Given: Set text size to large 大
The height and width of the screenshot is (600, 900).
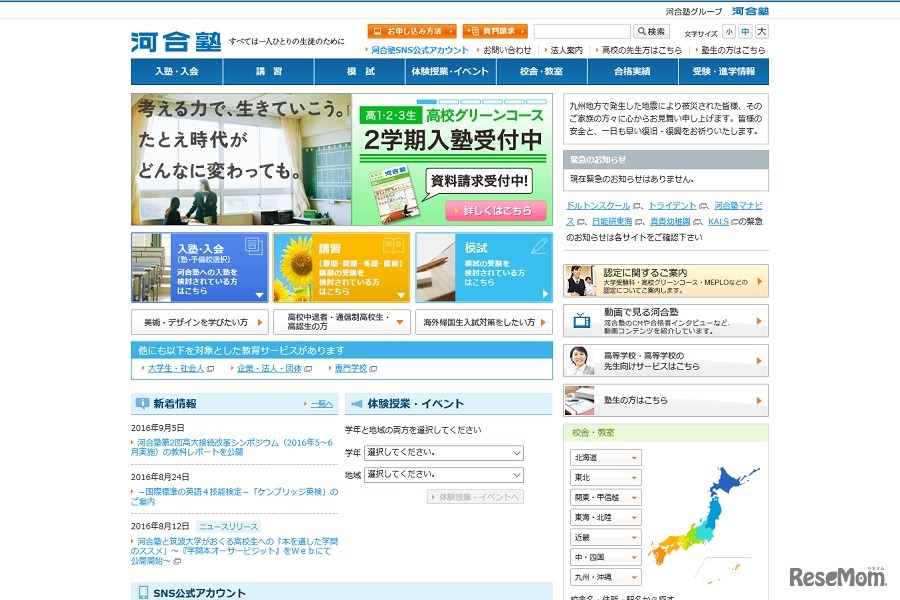Looking at the screenshot, I should [x=762, y=32].
